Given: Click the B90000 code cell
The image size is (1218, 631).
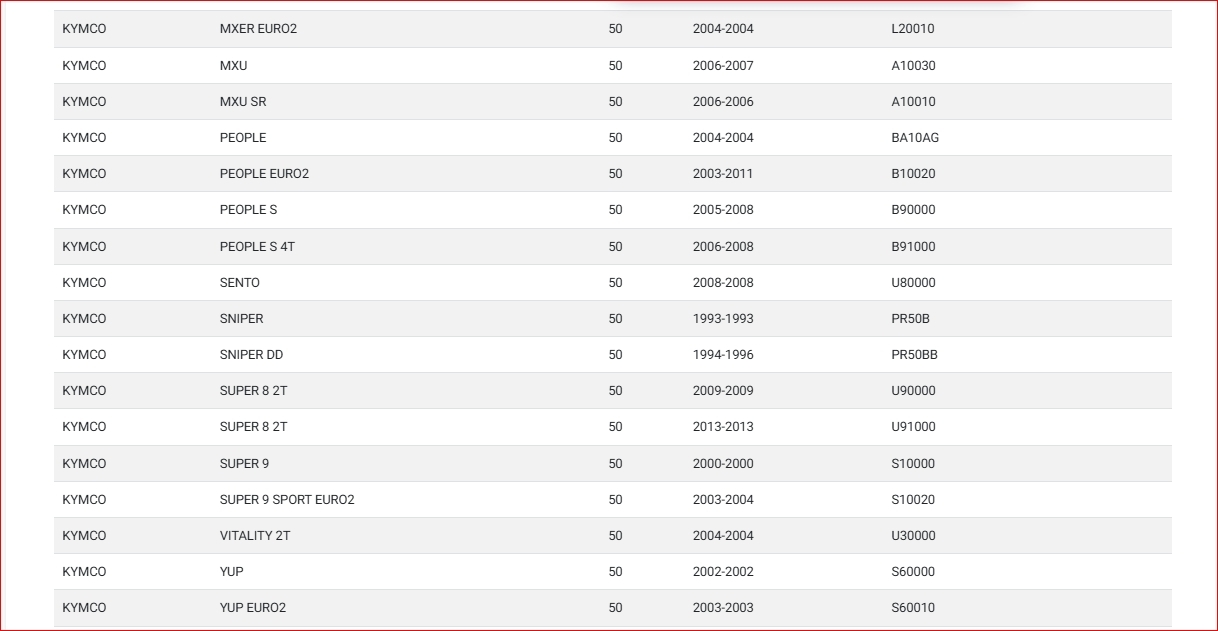Looking at the screenshot, I should [913, 210].
